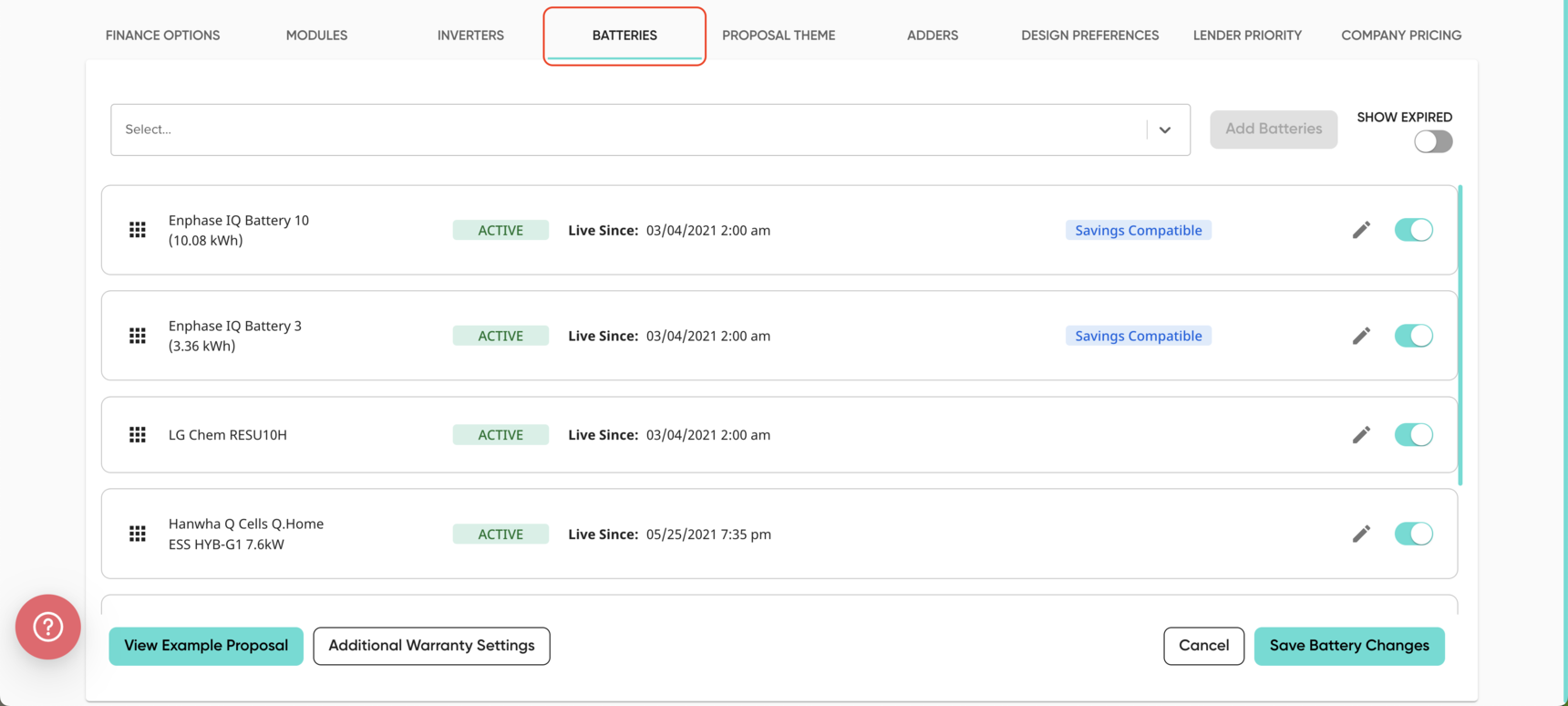Edit Enphase IQ Battery 10 with pencil icon
This screenshot has height=706, width=1568.
click(x=1361, y=230)
